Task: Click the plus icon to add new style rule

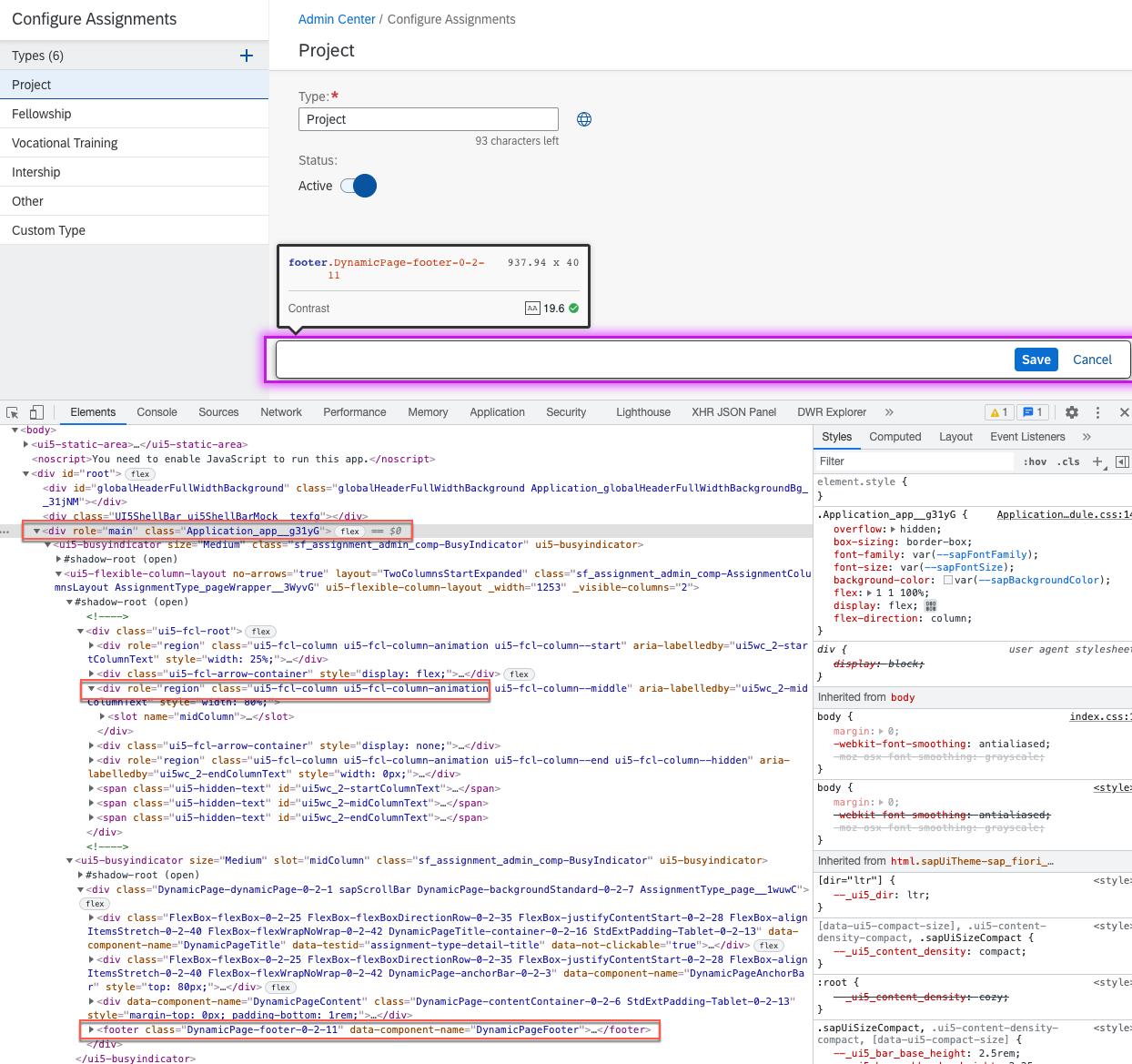Action: pyautogui.click(x=1098, y=461)
